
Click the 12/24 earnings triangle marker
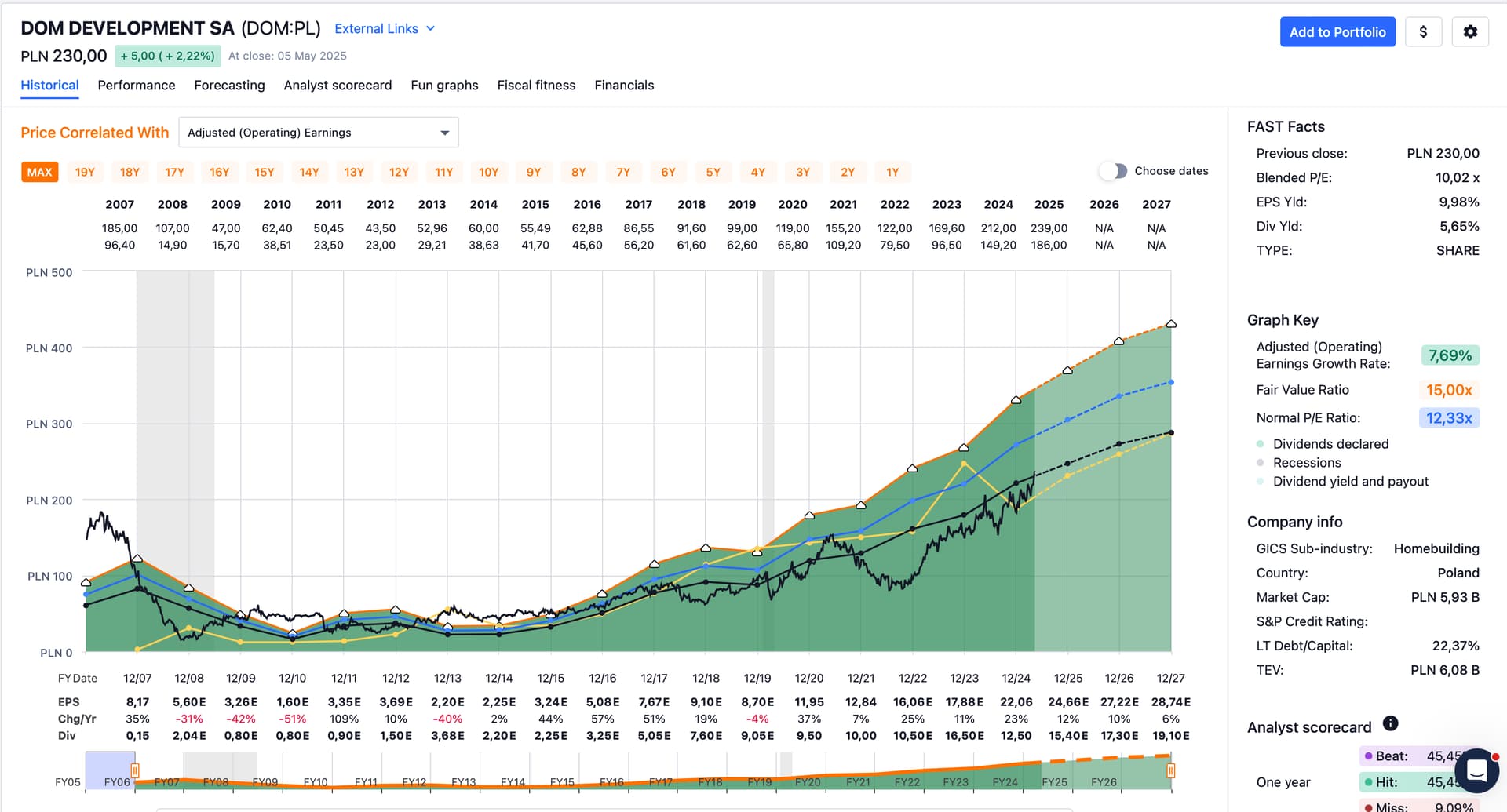[x=1016, y=400]
